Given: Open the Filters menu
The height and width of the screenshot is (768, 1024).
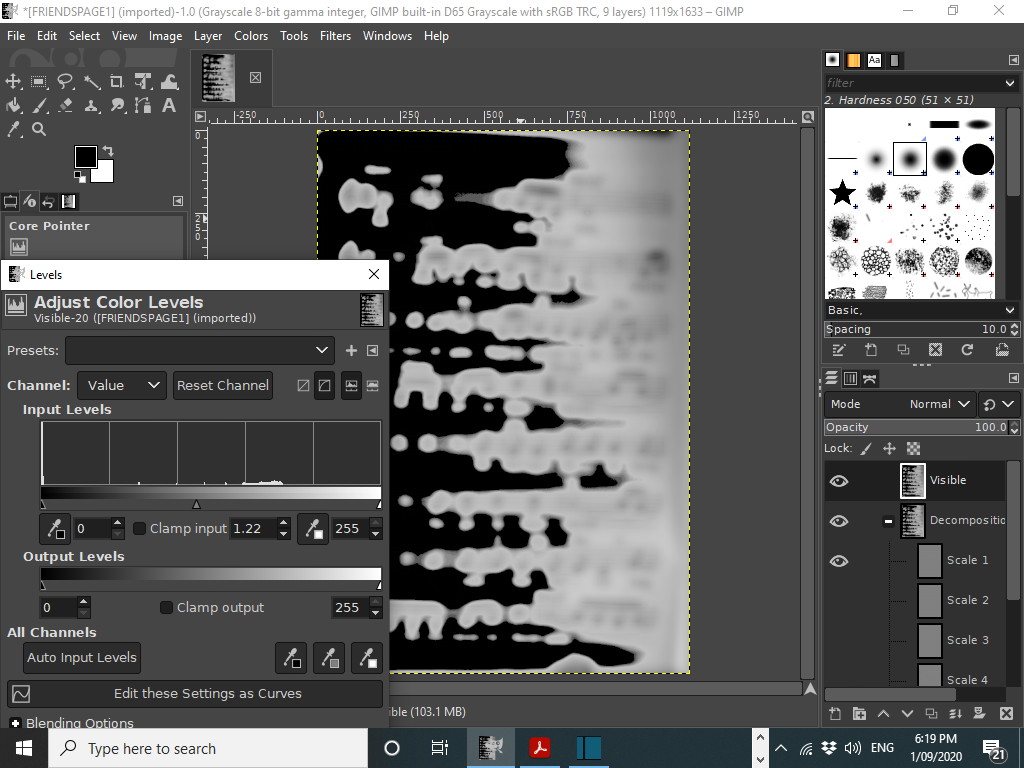Looking at the screenshot, I should [335, 36].
